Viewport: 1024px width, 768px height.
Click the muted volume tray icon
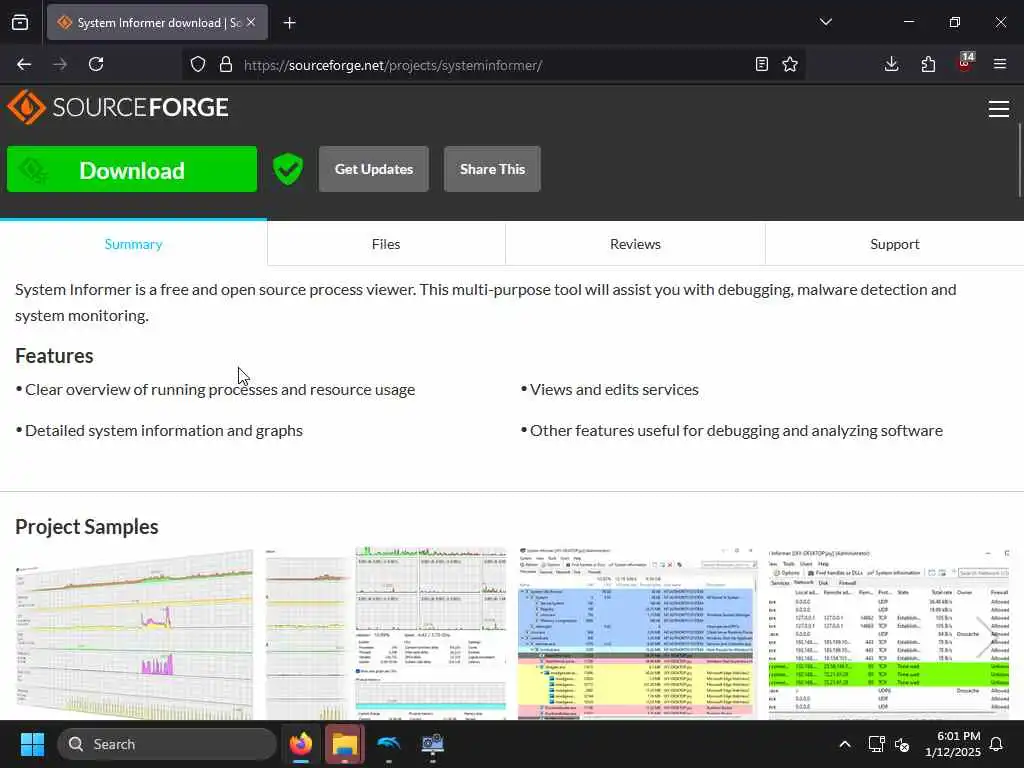[902, 744]
